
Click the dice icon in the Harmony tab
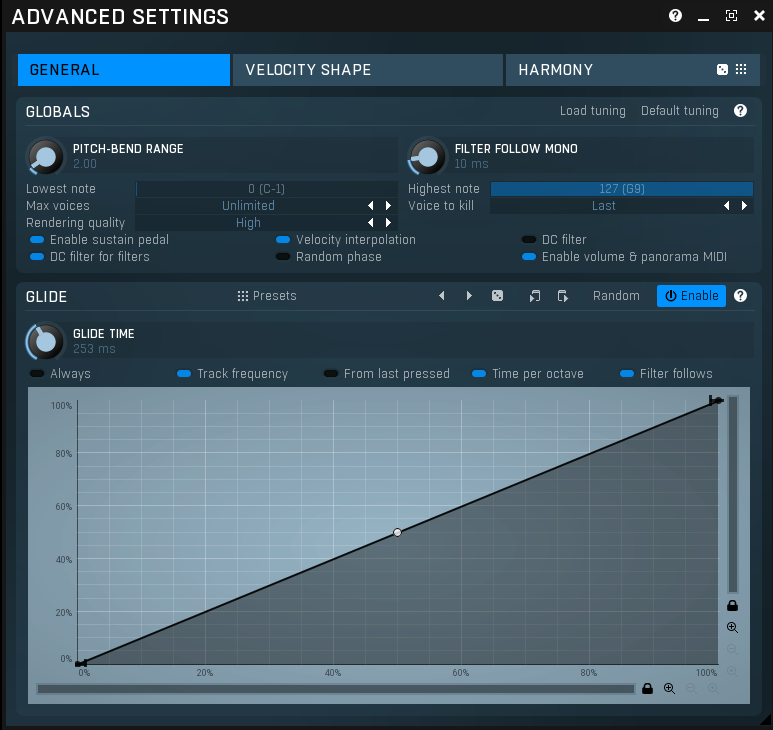tap(722, 70)
